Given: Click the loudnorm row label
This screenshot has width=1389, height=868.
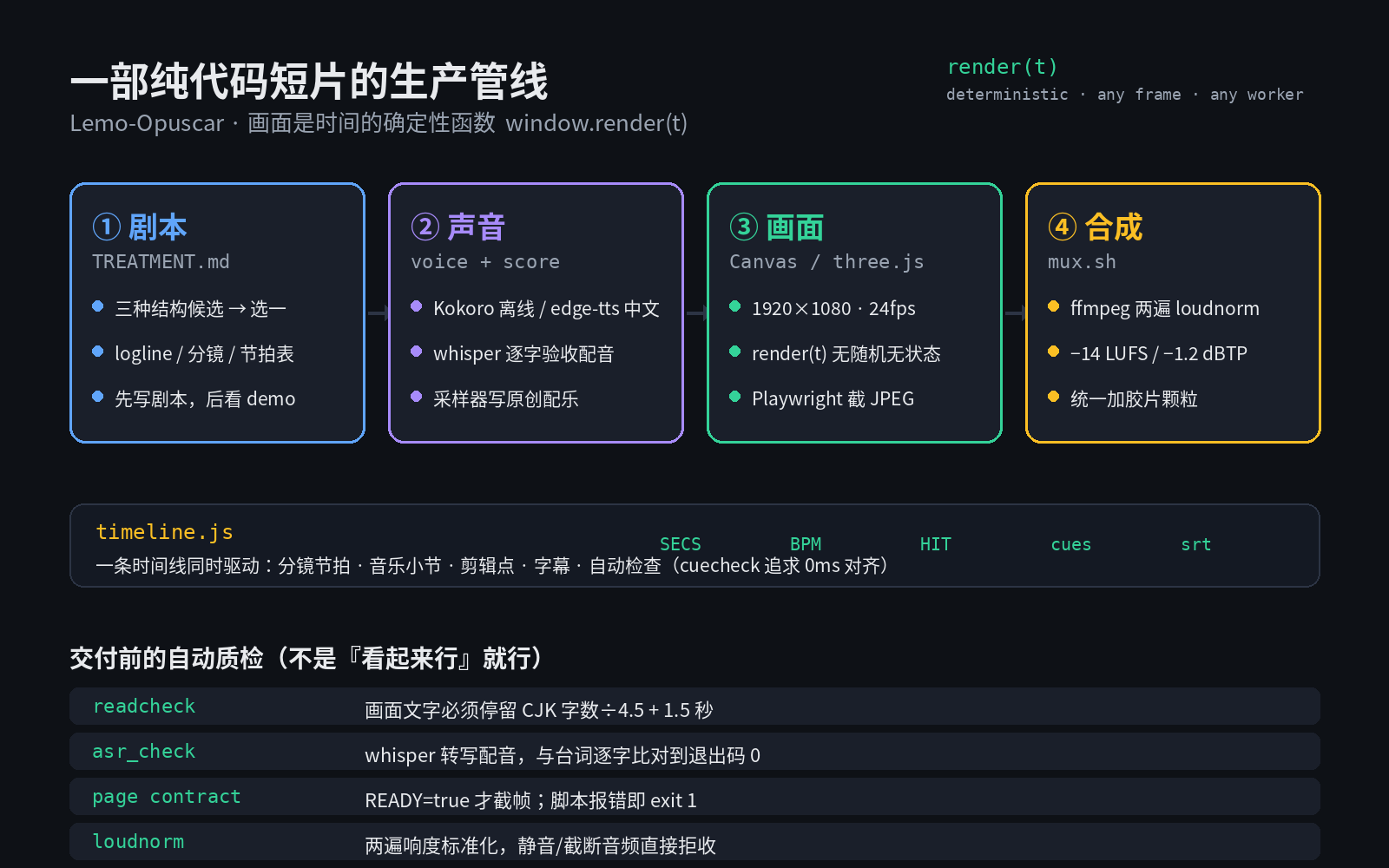Looking at the screenshot, I should pyautogui.click(x=138, y=842).
